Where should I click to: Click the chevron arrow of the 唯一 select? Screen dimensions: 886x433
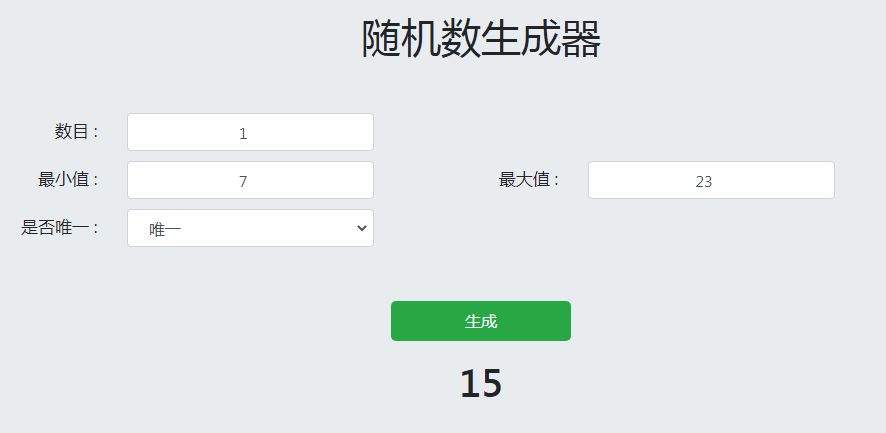click(362, 228)
